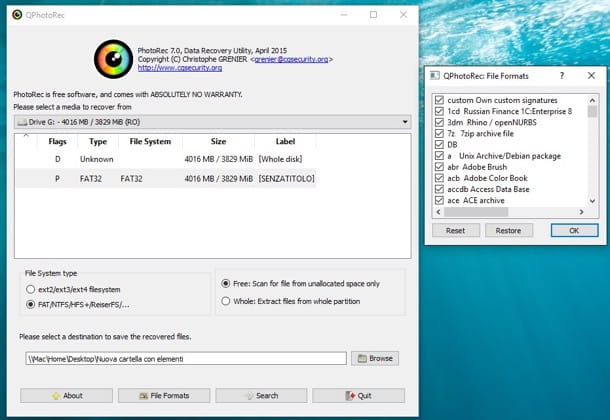The image size is (610, 420).
Task: Click the Label column header
Action: pos(285,142)
